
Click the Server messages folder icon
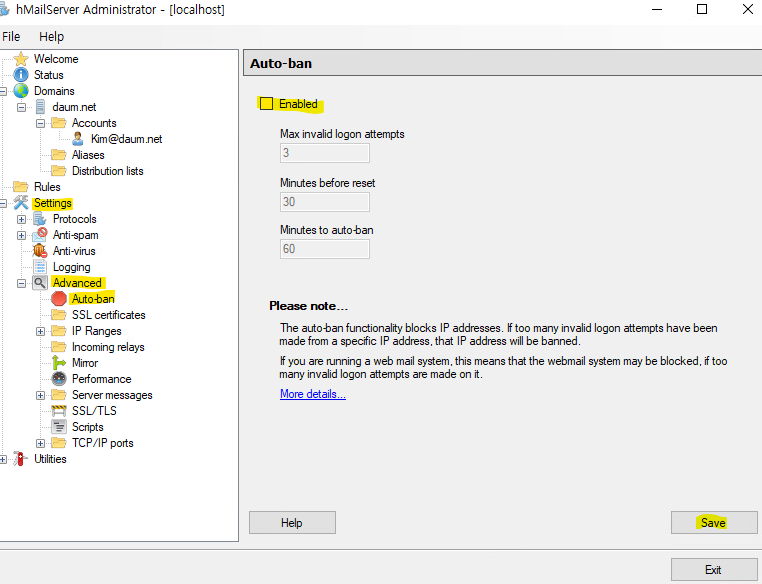[x=59, y=395]
